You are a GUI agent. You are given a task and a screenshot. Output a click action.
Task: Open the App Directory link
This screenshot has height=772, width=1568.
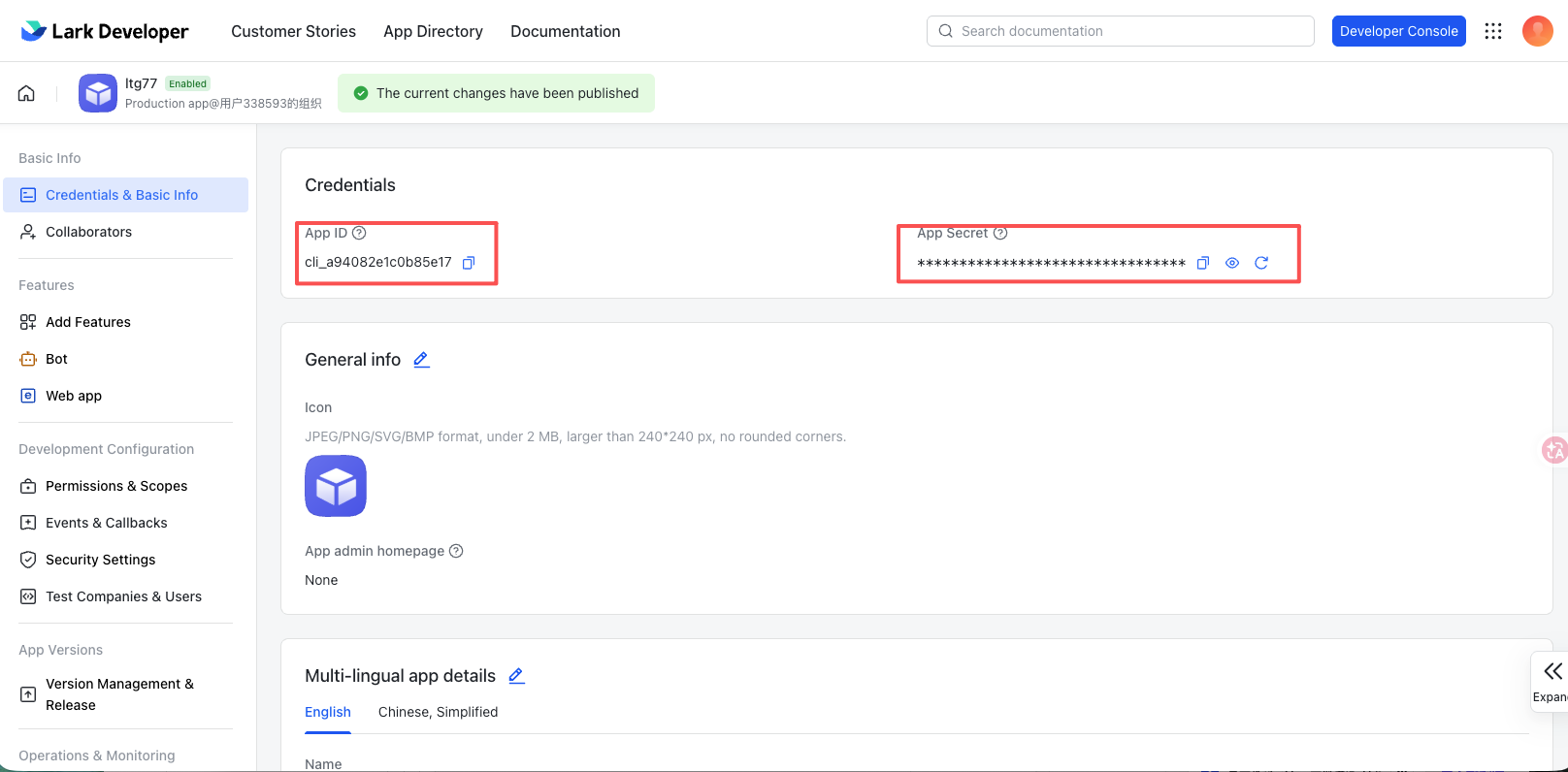click(433, 31)
